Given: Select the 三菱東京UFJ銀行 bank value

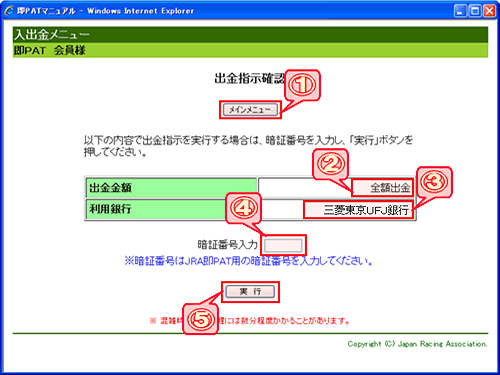Looking at the screenshot, I should tap(366, 210).
